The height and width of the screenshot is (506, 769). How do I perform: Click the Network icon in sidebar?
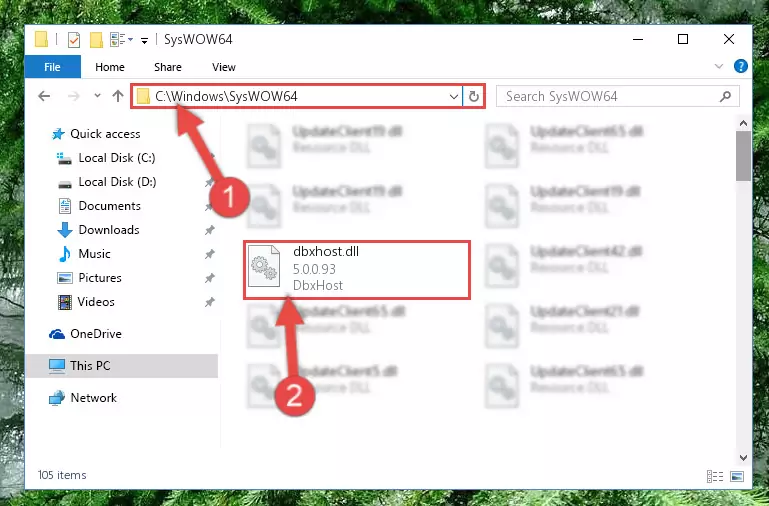(x=57, y=398)
